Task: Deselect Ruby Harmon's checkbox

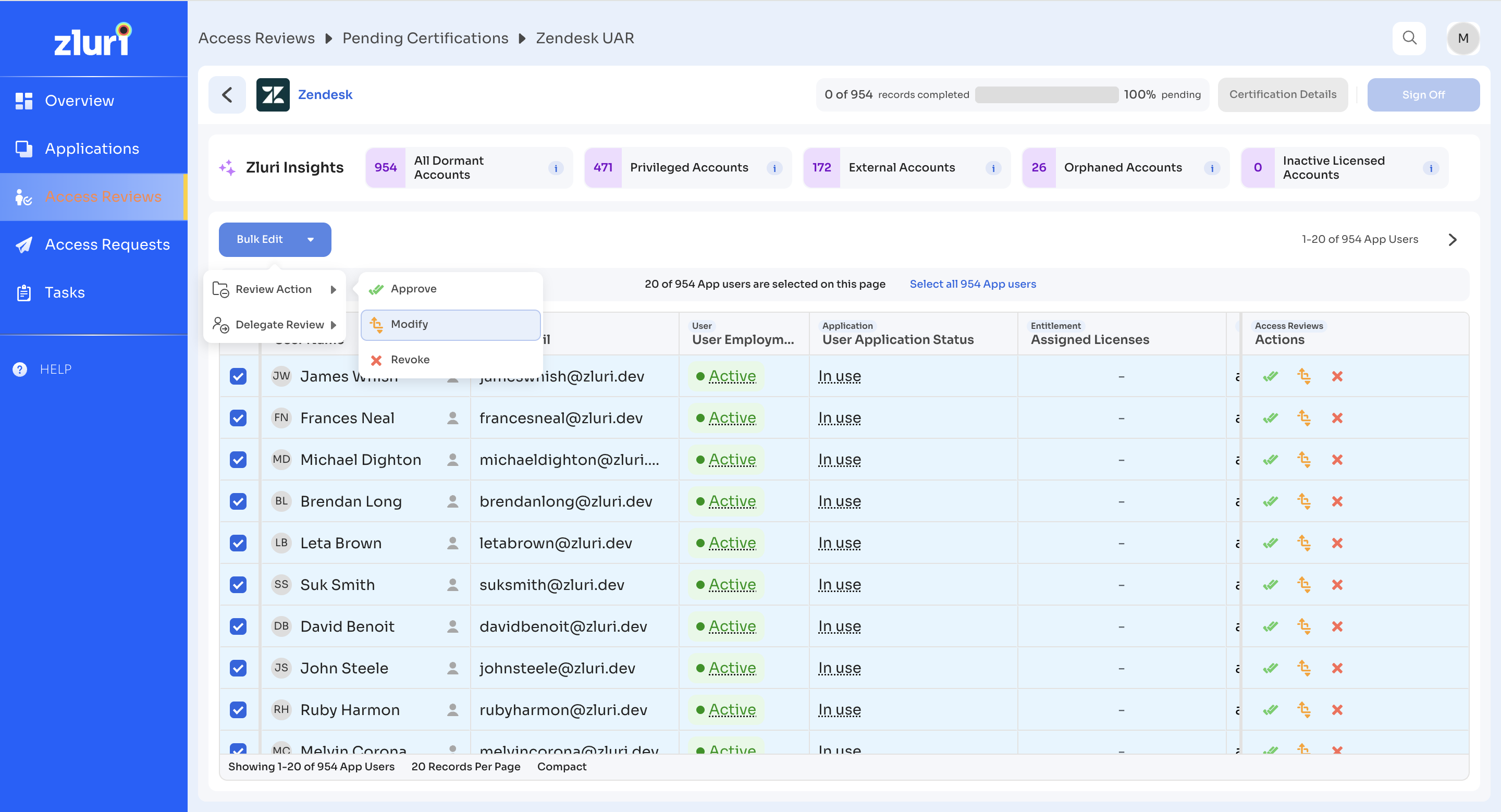Action: [238, 709]
